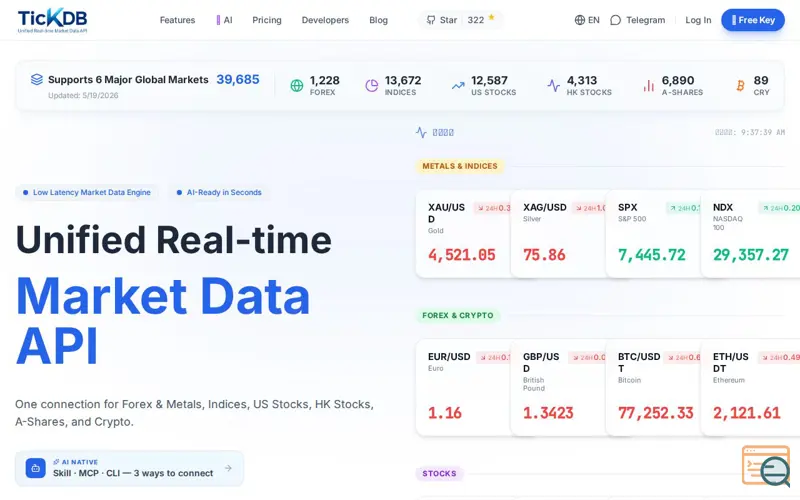
Task: Open the SPX S&P 500 card
Action: point(653,234)
